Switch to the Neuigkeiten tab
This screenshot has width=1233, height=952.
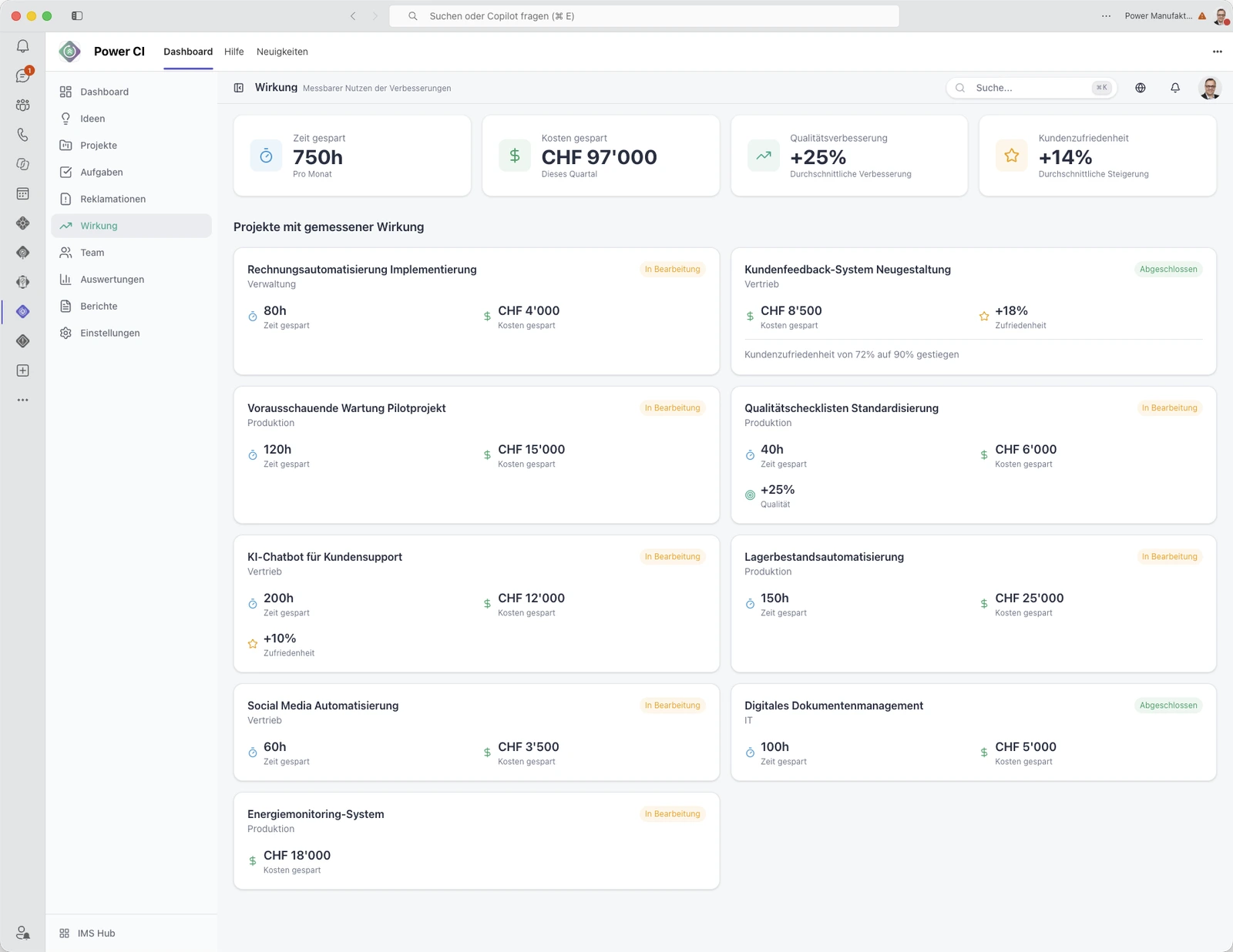[282, 52]
